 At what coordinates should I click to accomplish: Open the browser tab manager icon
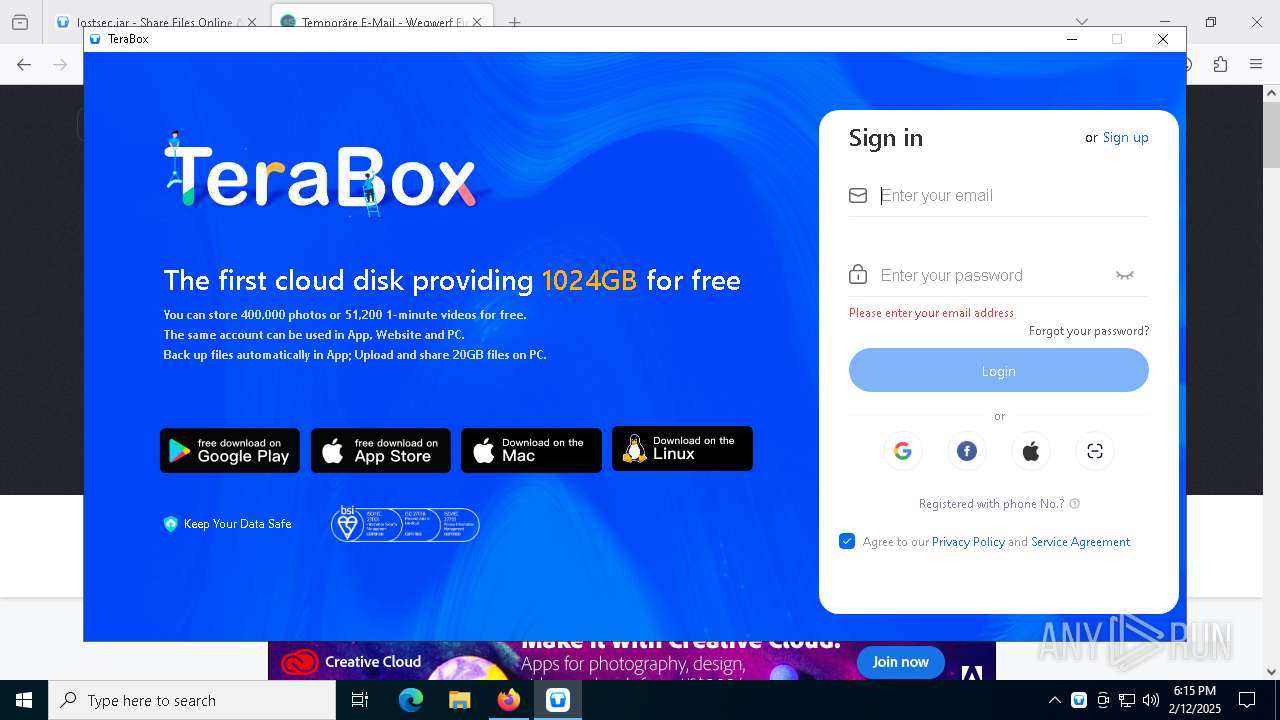20,22
